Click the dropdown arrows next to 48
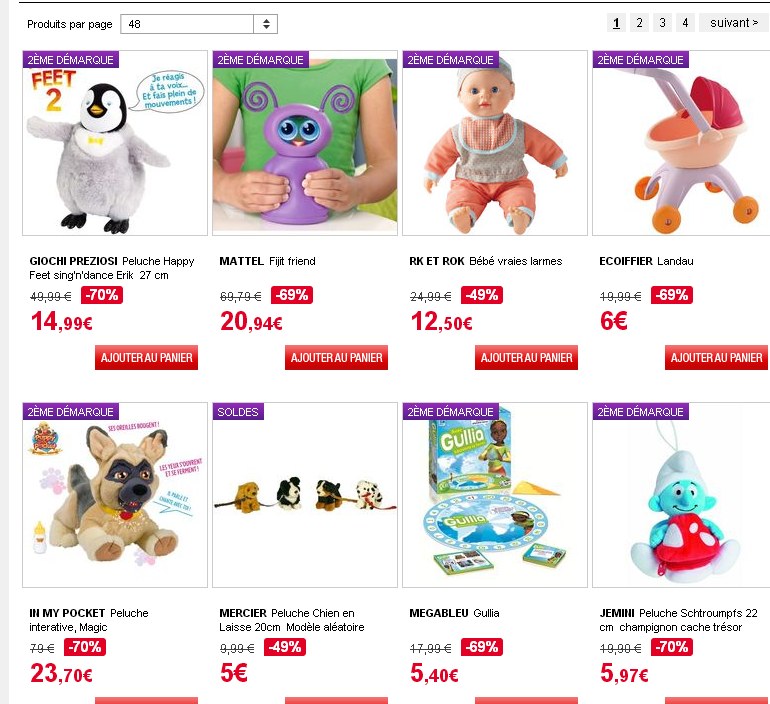 click(x=266, y=24)
